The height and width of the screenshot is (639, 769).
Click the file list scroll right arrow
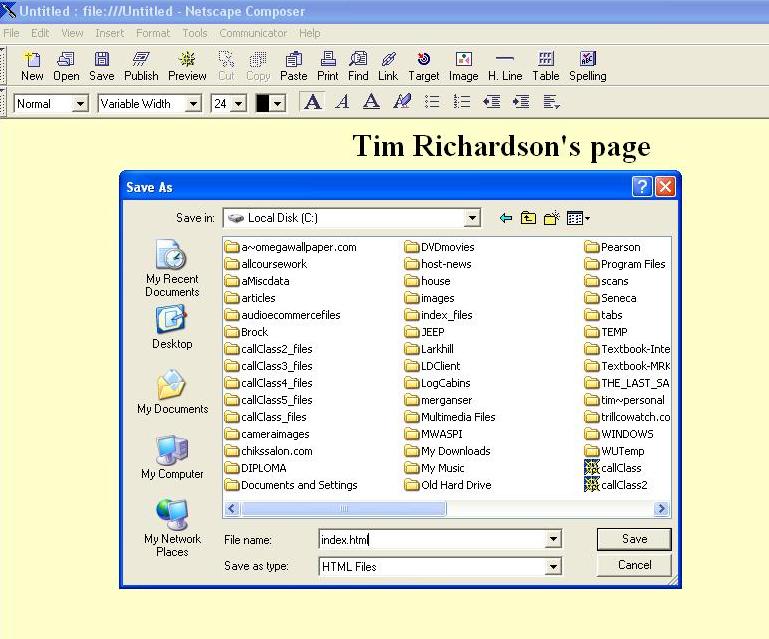661,509
